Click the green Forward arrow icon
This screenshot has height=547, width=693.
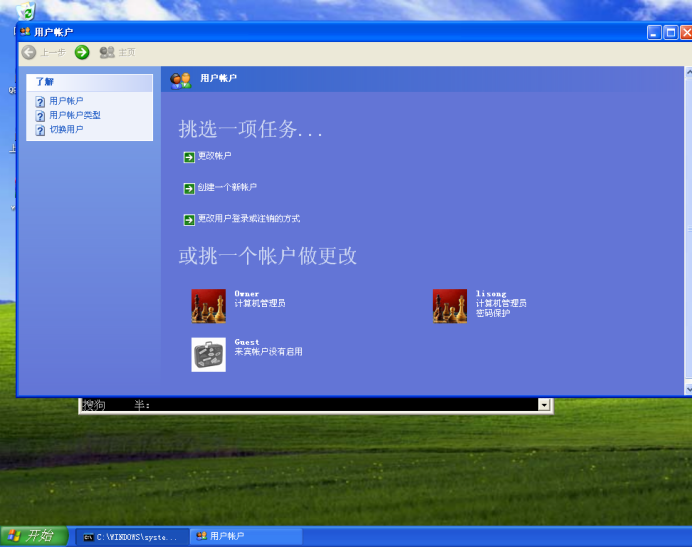(x=82, y=53)
